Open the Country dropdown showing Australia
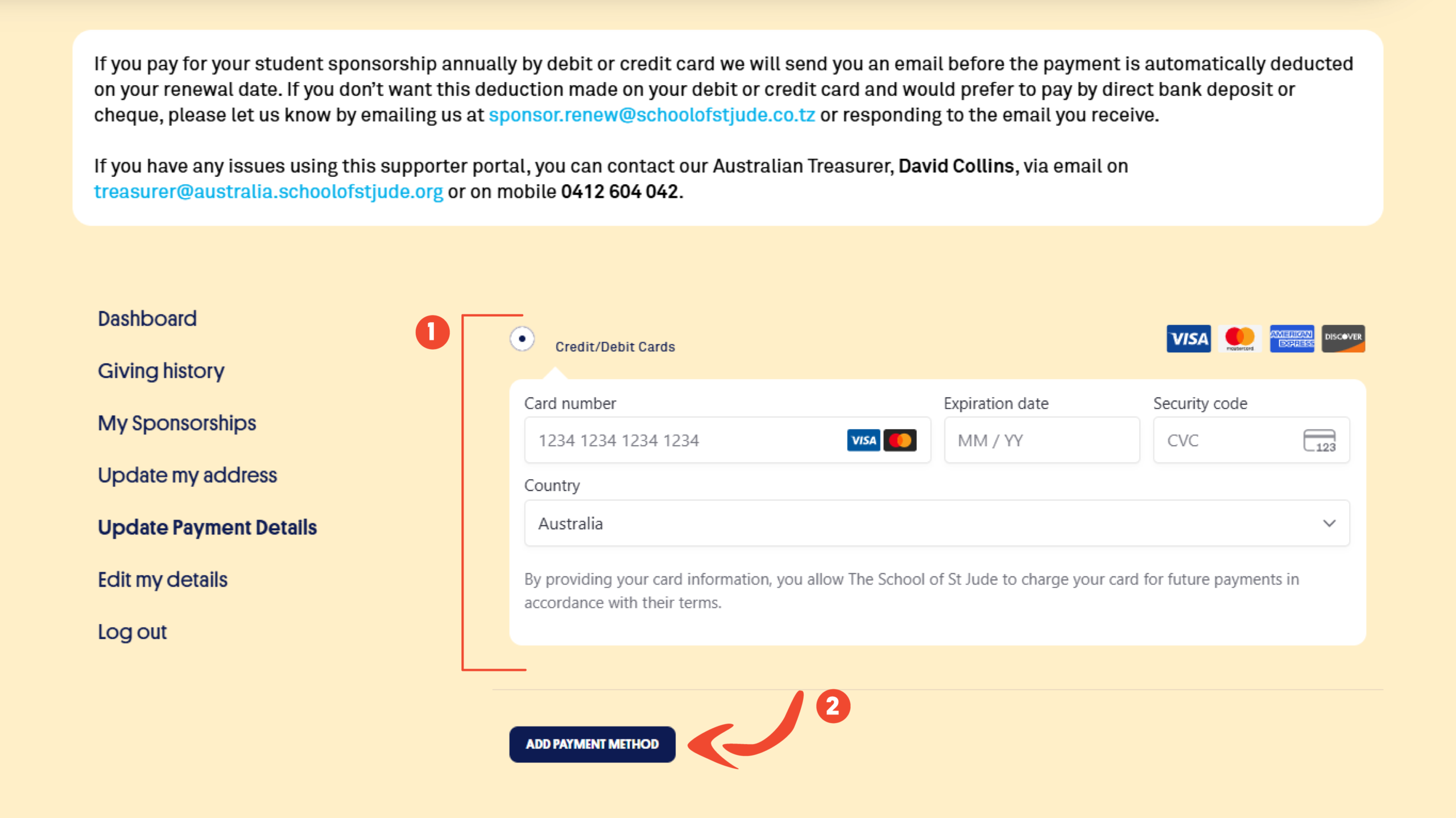Screen dimensions: 1456x818 point(936,523)
